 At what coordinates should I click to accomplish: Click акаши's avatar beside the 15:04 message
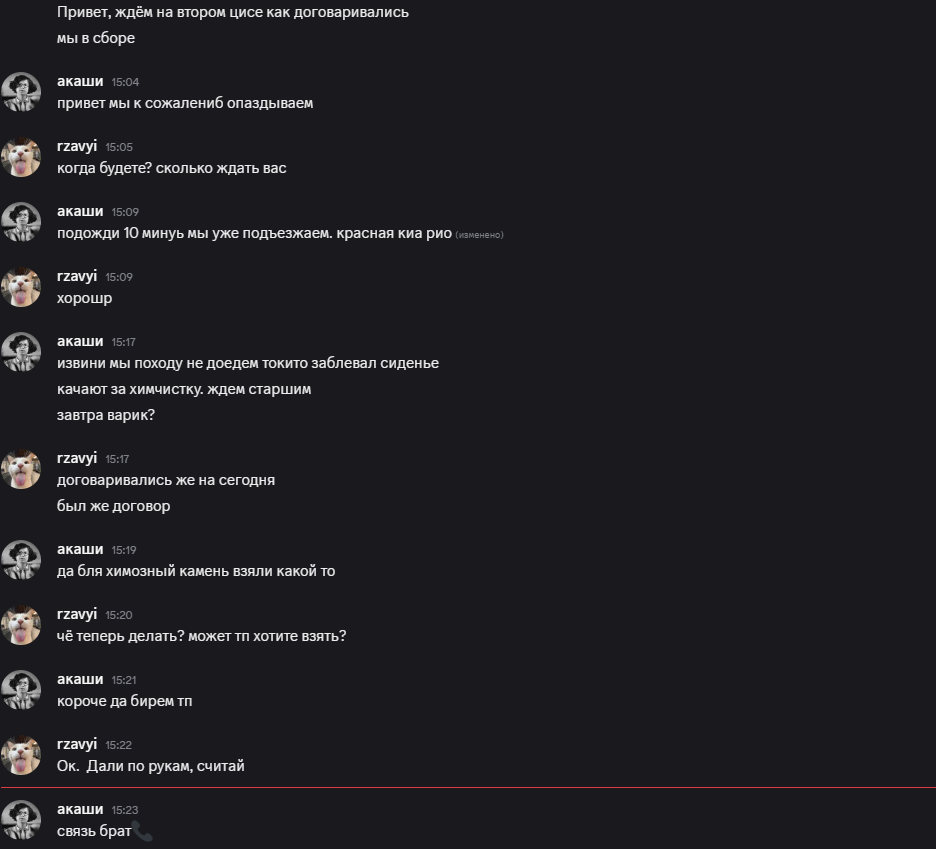21,92
